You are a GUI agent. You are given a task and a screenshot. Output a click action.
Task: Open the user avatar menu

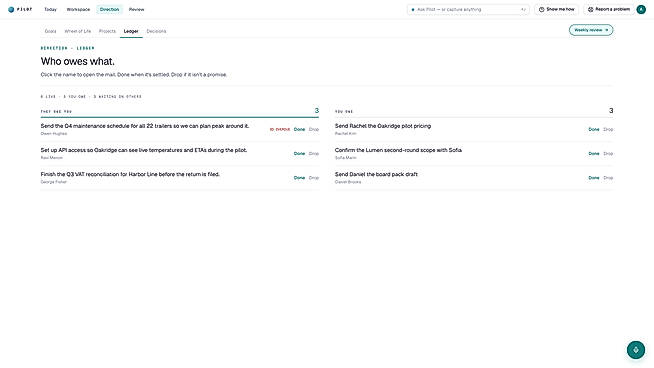(641, 9)
